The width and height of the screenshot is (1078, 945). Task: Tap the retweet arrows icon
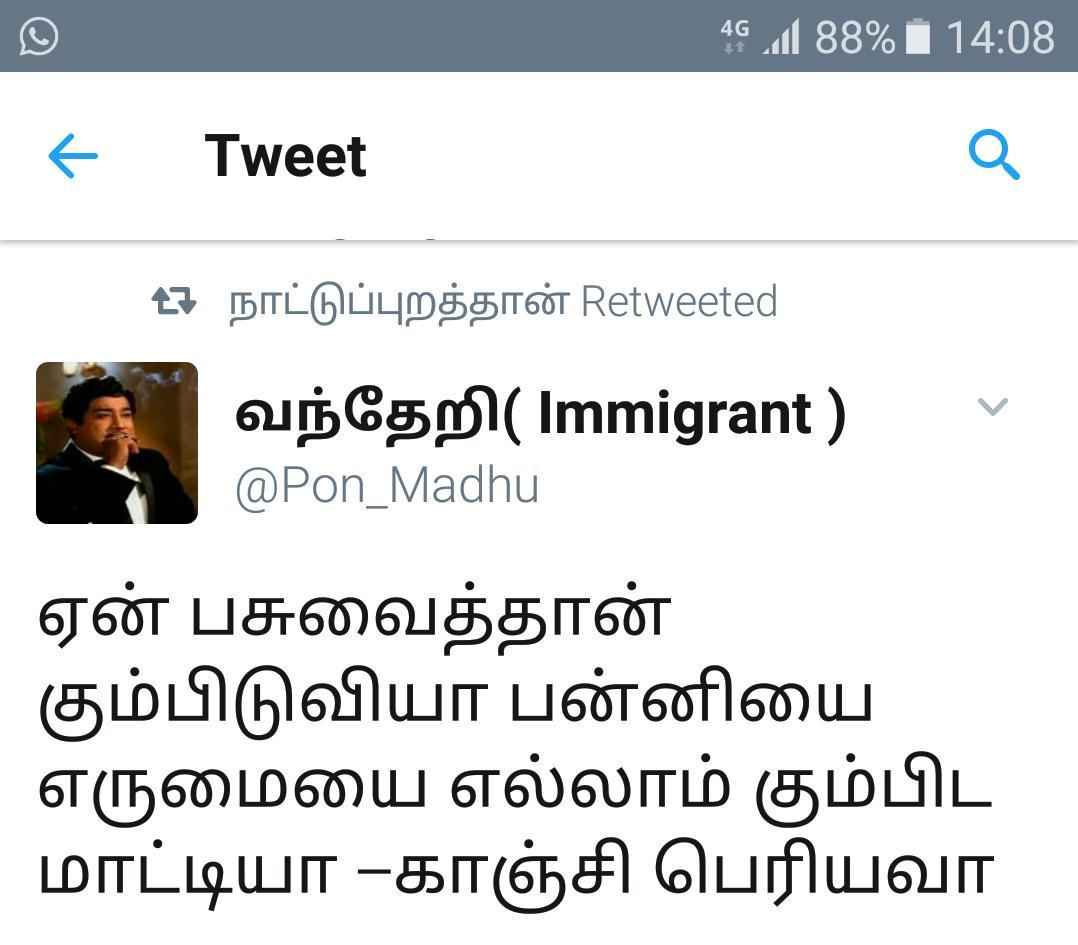tap(174, 301)
